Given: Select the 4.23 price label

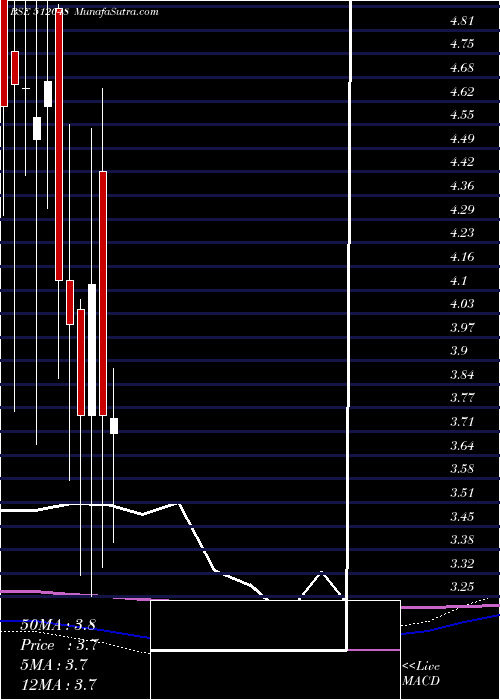Looking at the screenshot, I should click(462, 233).
